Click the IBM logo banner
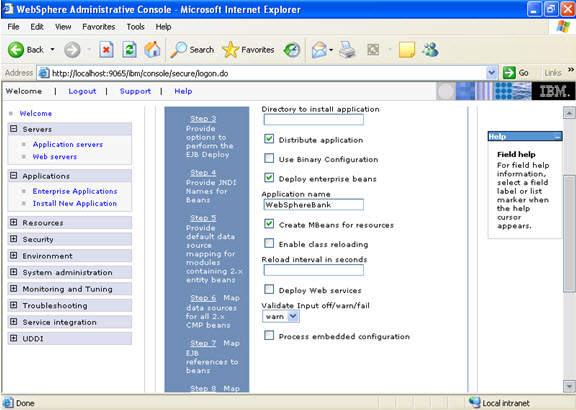576x410 pixels. 553,91
